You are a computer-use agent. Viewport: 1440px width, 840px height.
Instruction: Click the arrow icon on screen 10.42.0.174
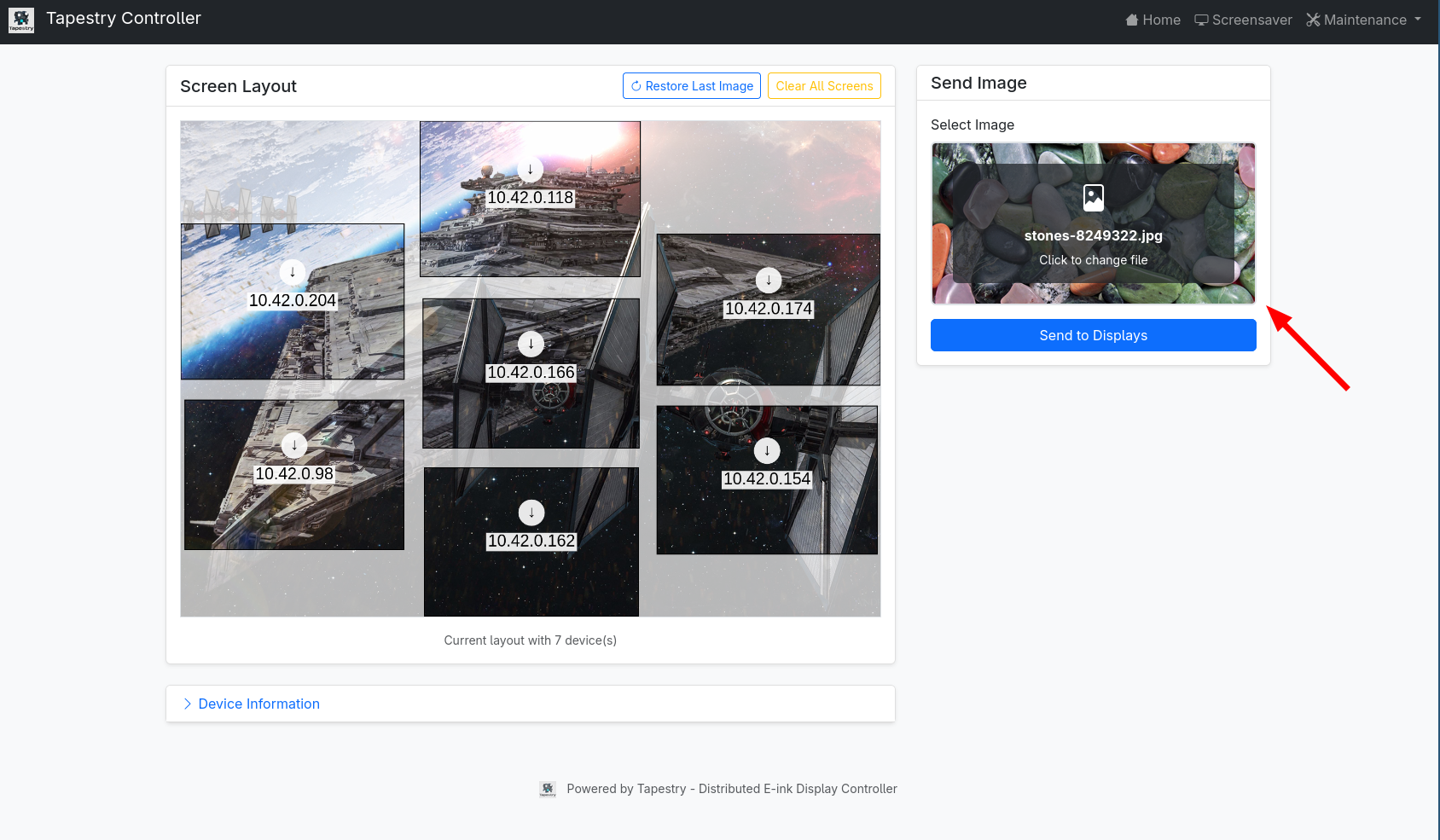[x=769, y=281]
